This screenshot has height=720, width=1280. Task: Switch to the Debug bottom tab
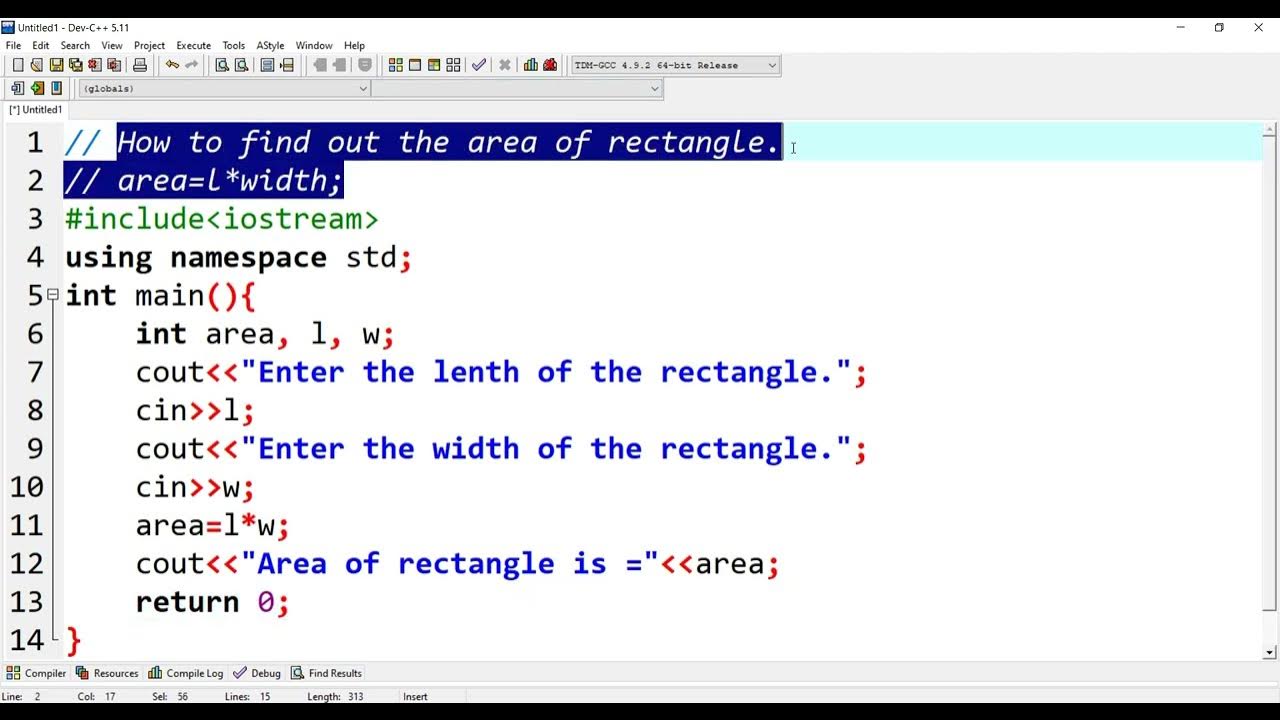pyautogui.click(x=258, y=673)
